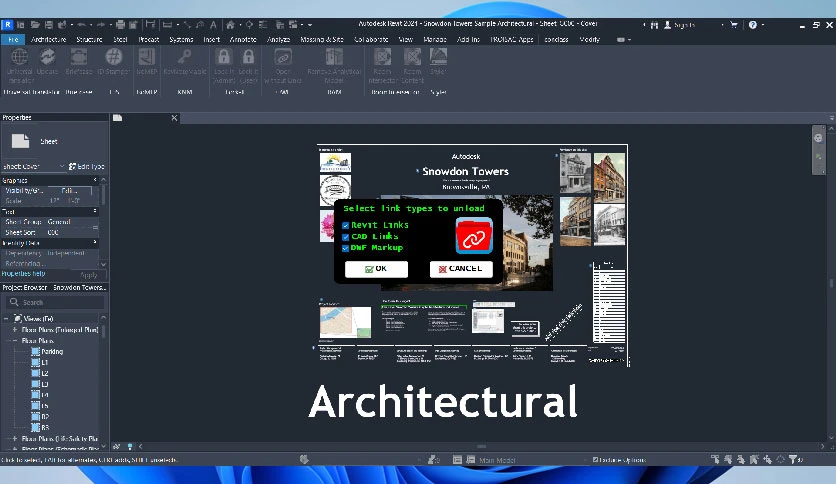The image size is (836, 484).
Task: Uncheck the Revit Links checkbox
Action: click(x=345, y=225)
